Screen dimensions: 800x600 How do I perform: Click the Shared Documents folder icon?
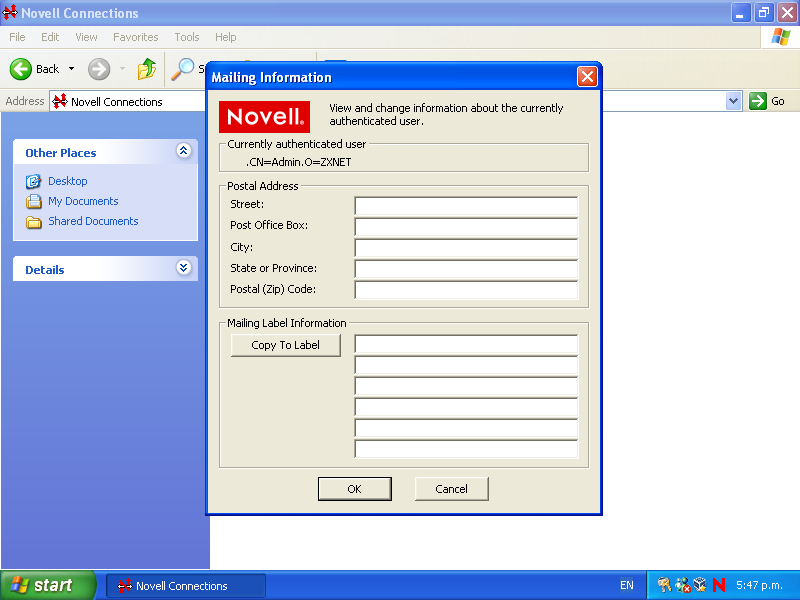[x=34, y=222]
